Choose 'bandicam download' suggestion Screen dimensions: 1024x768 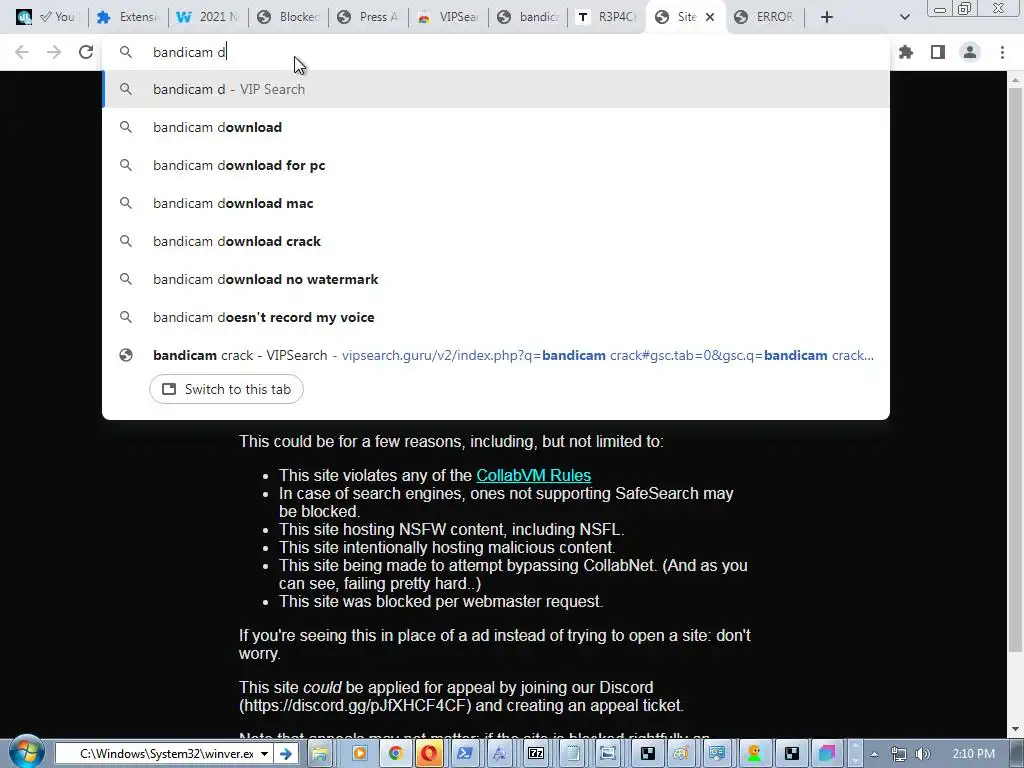click(496, 127)
